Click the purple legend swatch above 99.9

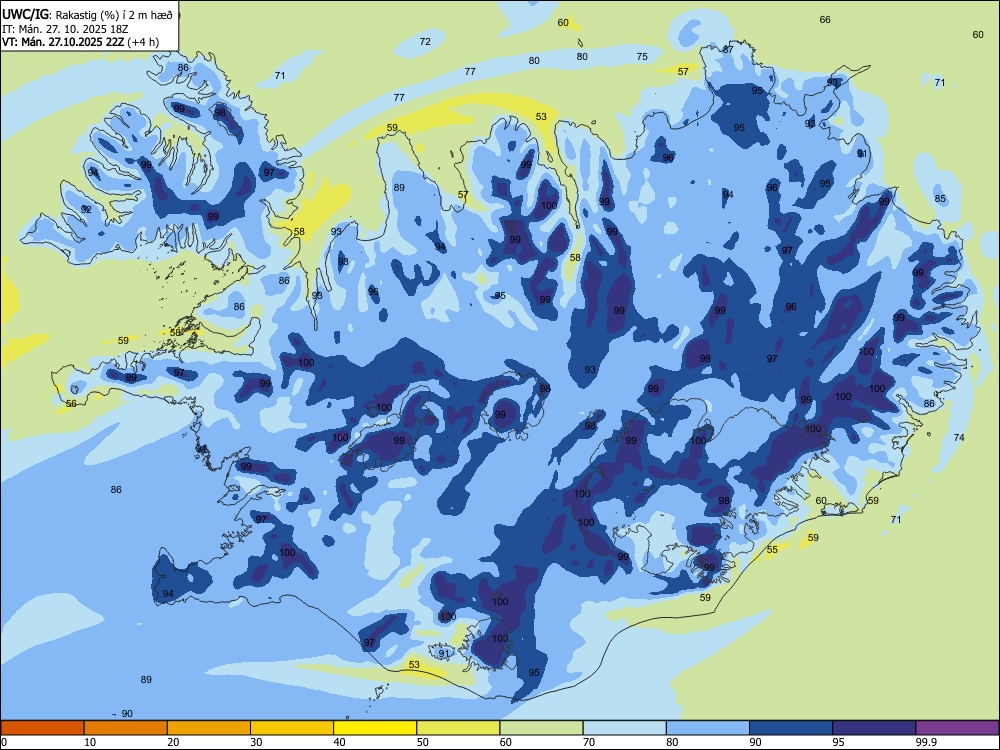pyautogui.click(x=957, y=728)
